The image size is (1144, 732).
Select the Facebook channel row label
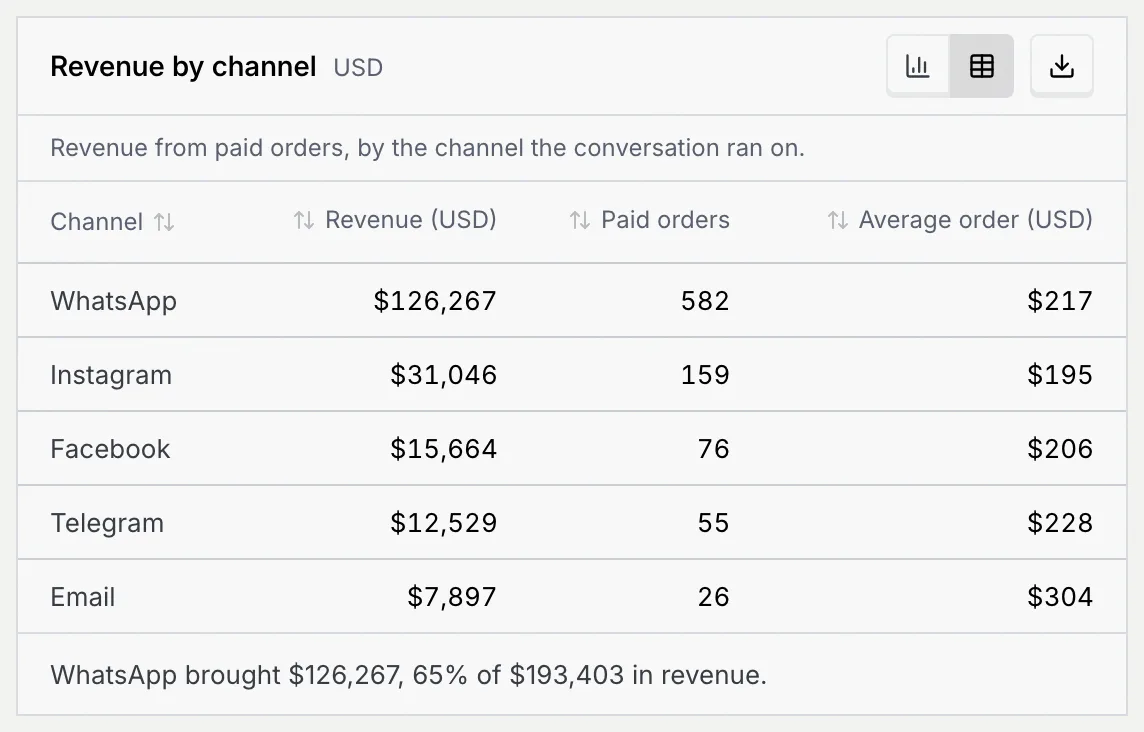click(x=110, y=449)
